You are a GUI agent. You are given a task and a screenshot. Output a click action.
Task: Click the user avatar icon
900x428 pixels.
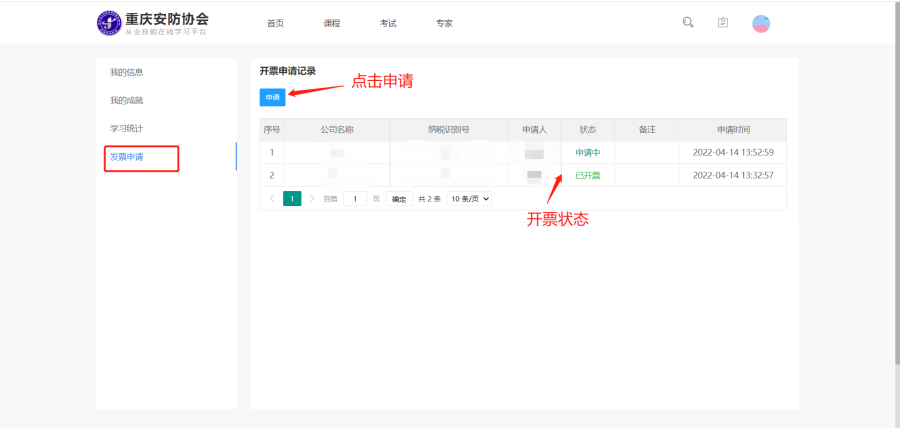point(761,23)
